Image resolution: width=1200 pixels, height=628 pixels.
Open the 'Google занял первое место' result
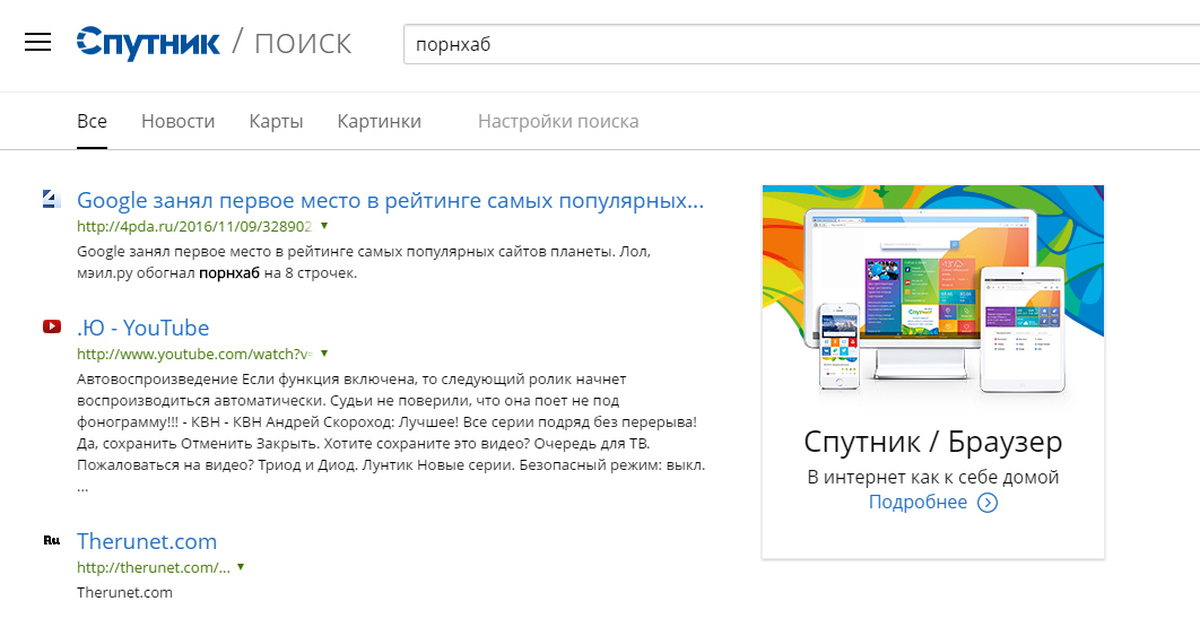(x=390, y=200)
